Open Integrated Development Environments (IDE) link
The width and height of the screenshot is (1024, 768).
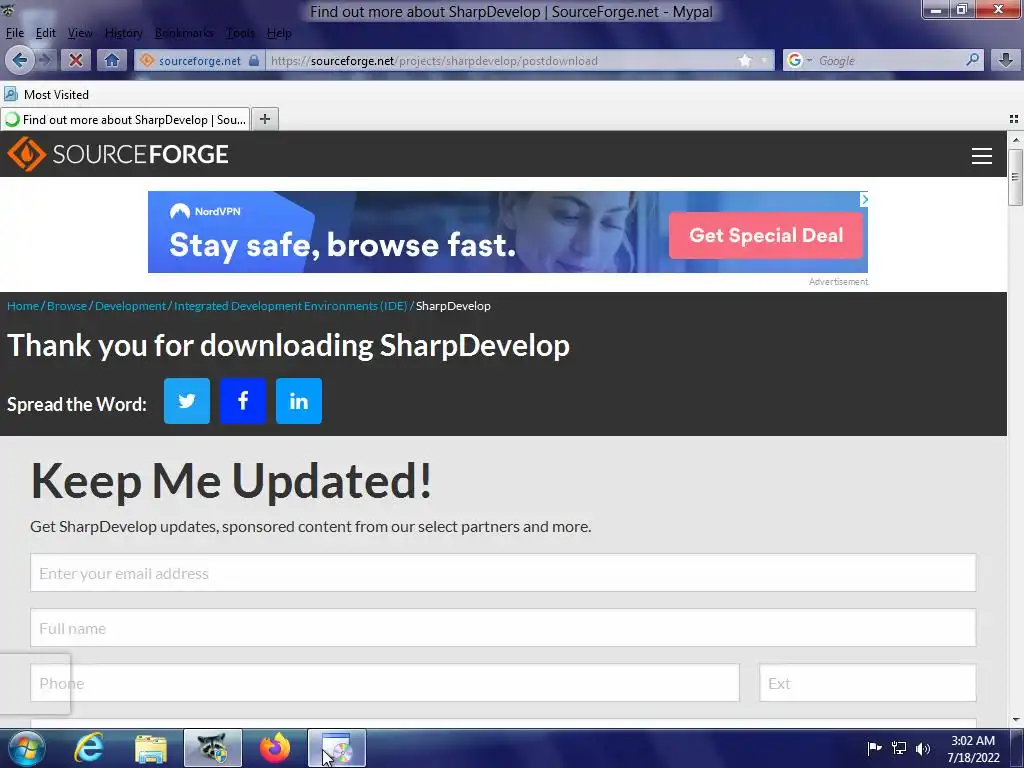291,306
